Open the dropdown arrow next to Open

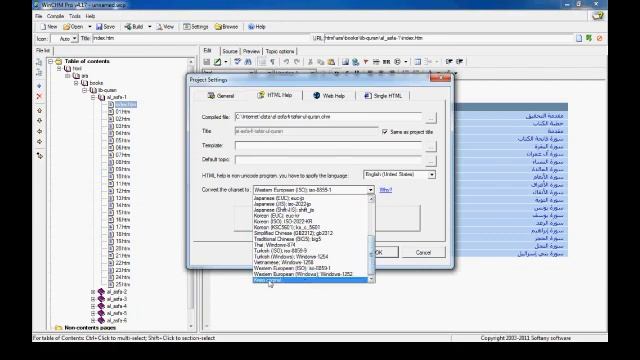(90, 27)
